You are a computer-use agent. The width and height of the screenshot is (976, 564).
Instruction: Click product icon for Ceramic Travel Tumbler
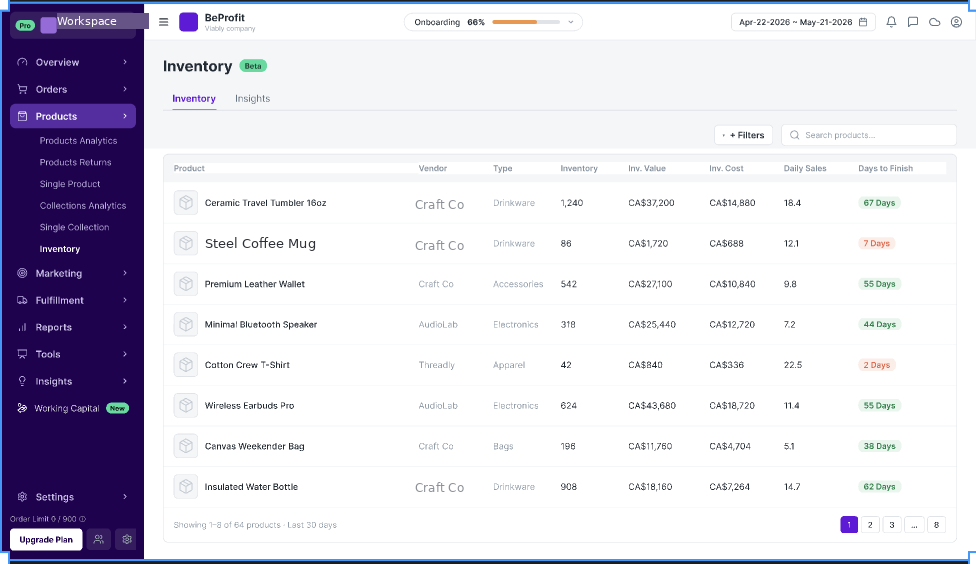185,203
